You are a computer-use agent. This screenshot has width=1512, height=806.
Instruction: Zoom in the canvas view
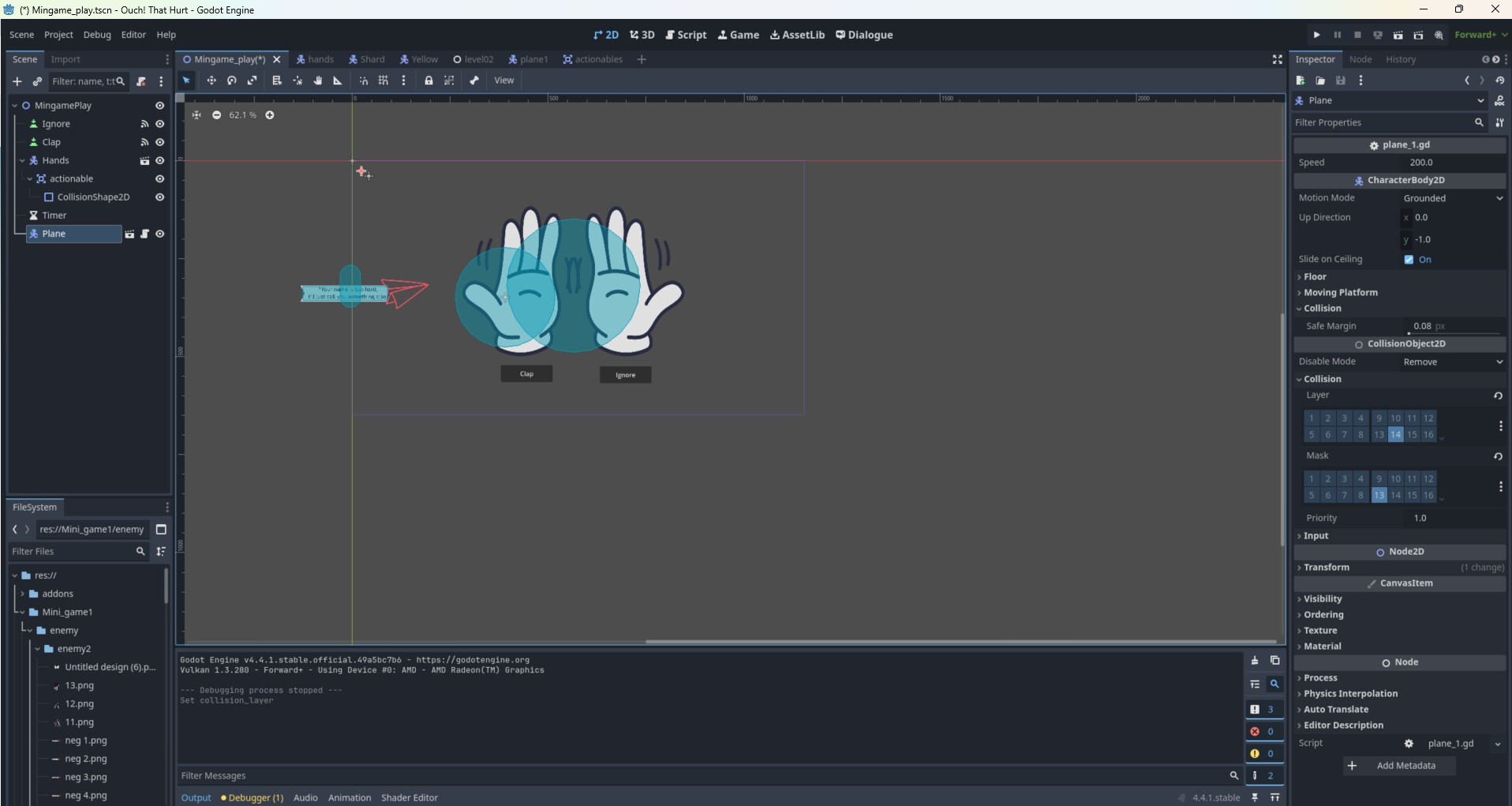point(270,115)
